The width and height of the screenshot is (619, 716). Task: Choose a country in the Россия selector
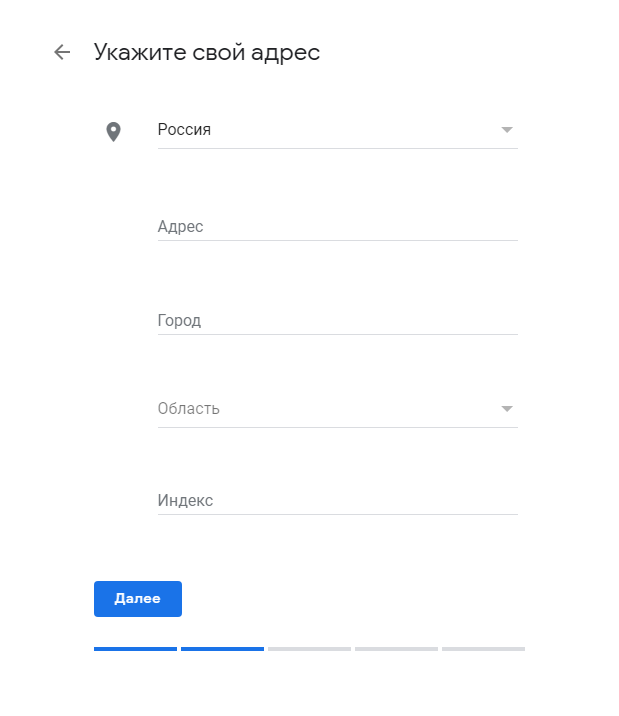320,130
